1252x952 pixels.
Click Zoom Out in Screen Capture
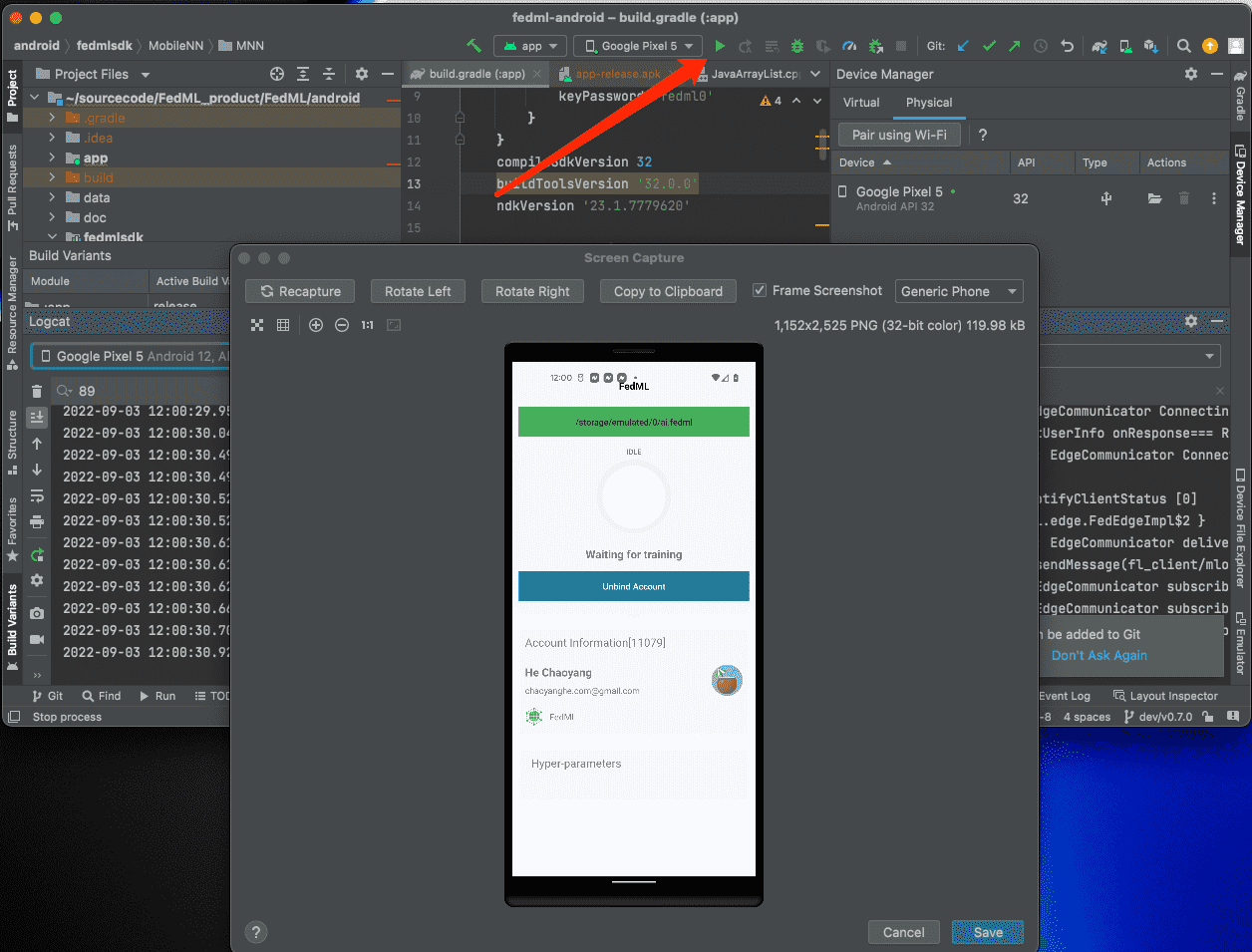coord(342,325)
